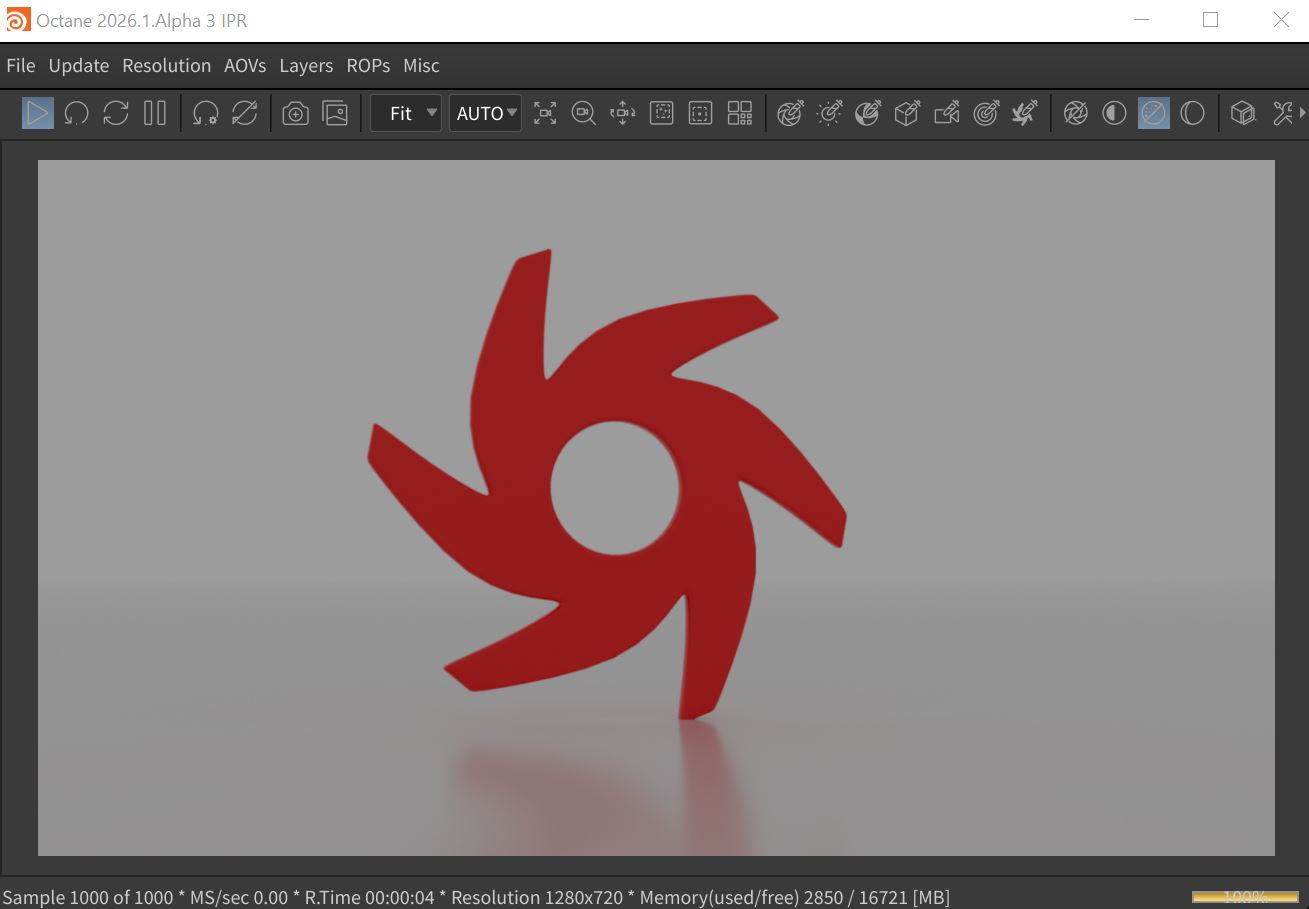This screenshot has height=909, width=1309.
Task: Toggle the highlighted denoiser circle icon
Action: click(x=1153, y=113)
